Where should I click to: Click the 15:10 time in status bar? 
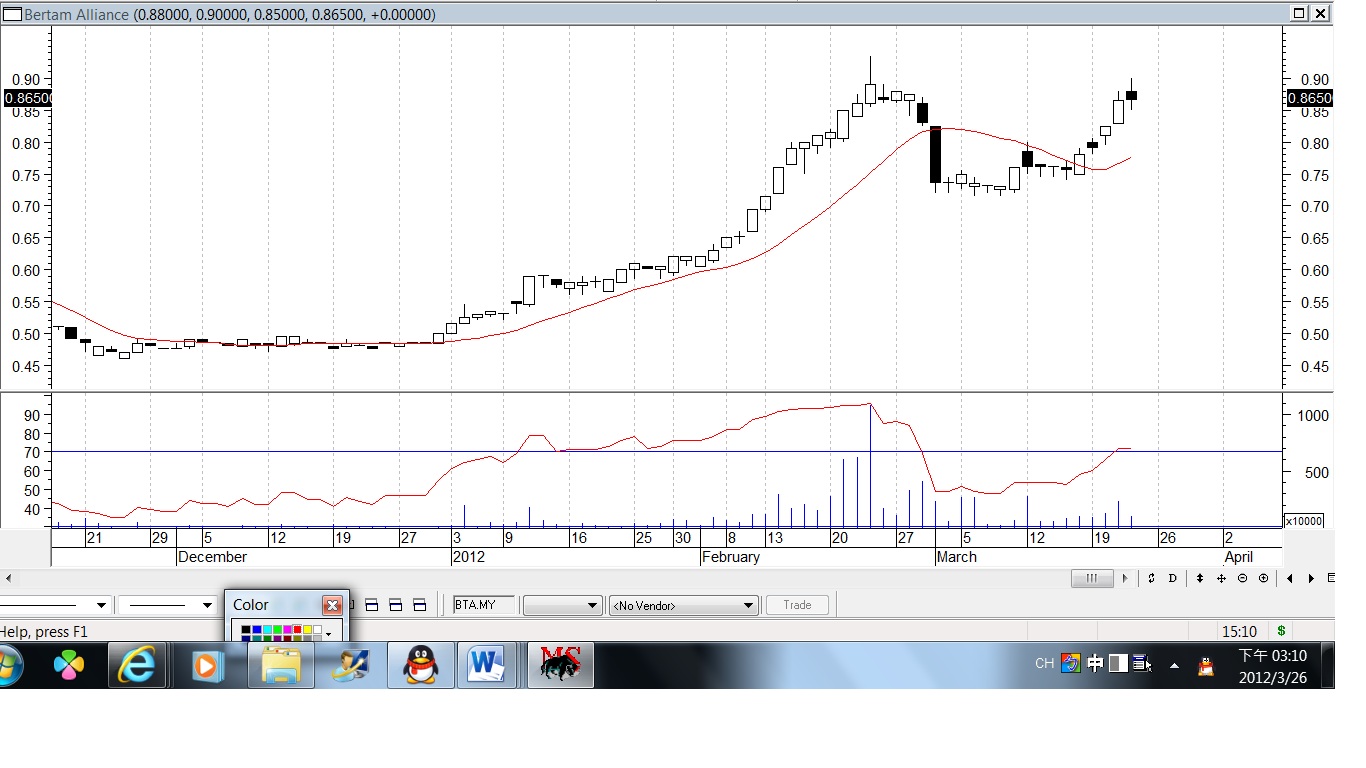(1239, 631)
